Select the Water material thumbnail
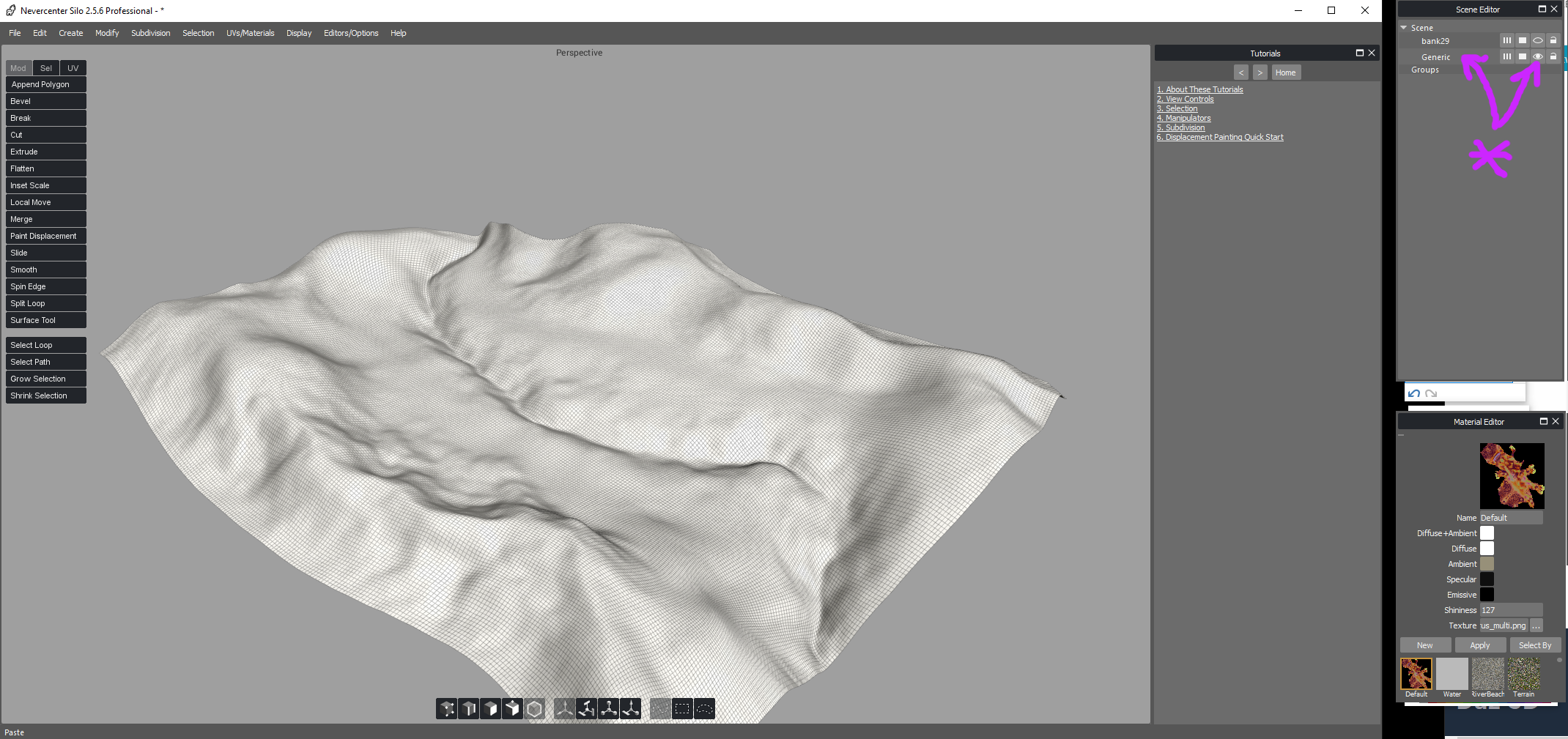 click(x=1452, y=674)
